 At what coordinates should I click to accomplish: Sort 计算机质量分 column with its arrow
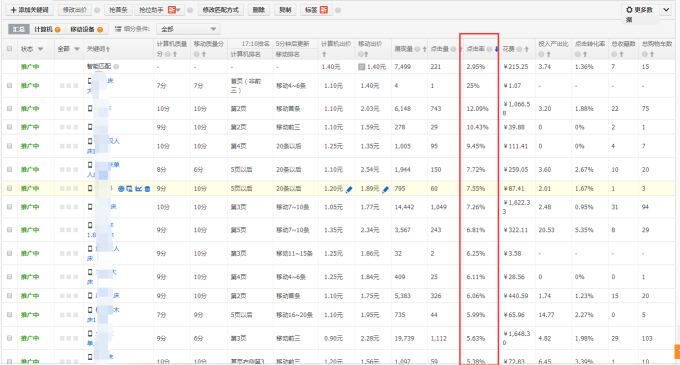(x=175, y=54)
